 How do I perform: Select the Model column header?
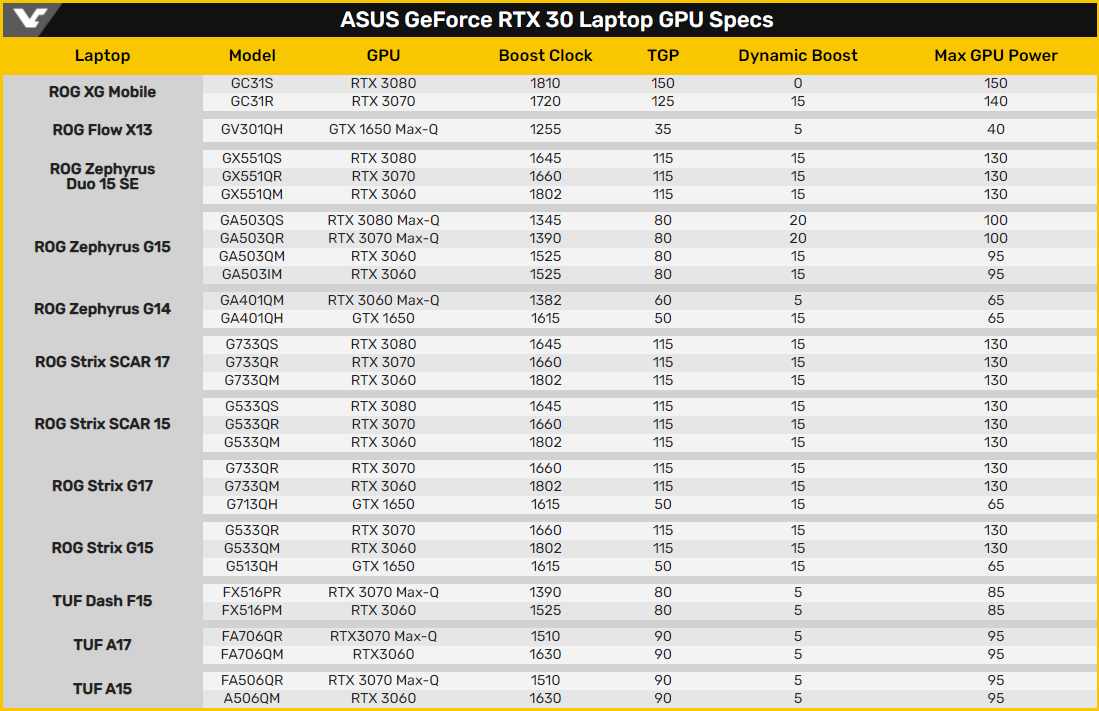[x=252, y=55]
